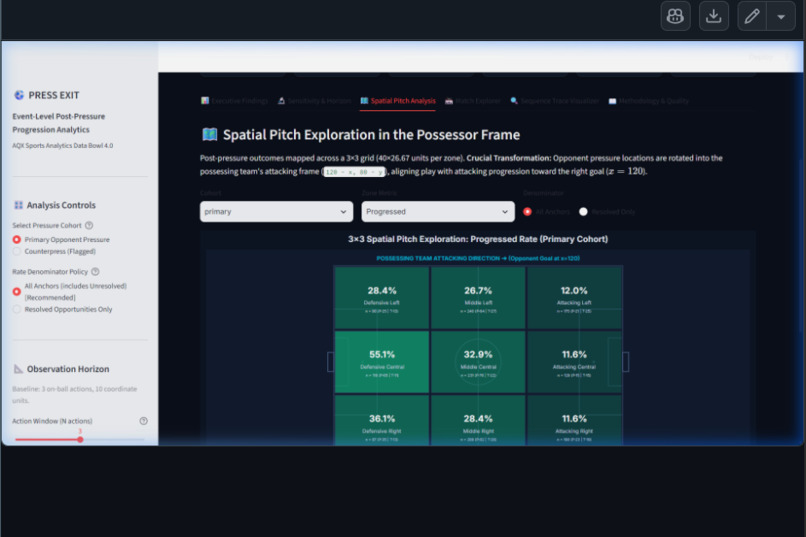Open the Match Explorer tab
Viewport: 806px width, 537px height.
point(472,101)
